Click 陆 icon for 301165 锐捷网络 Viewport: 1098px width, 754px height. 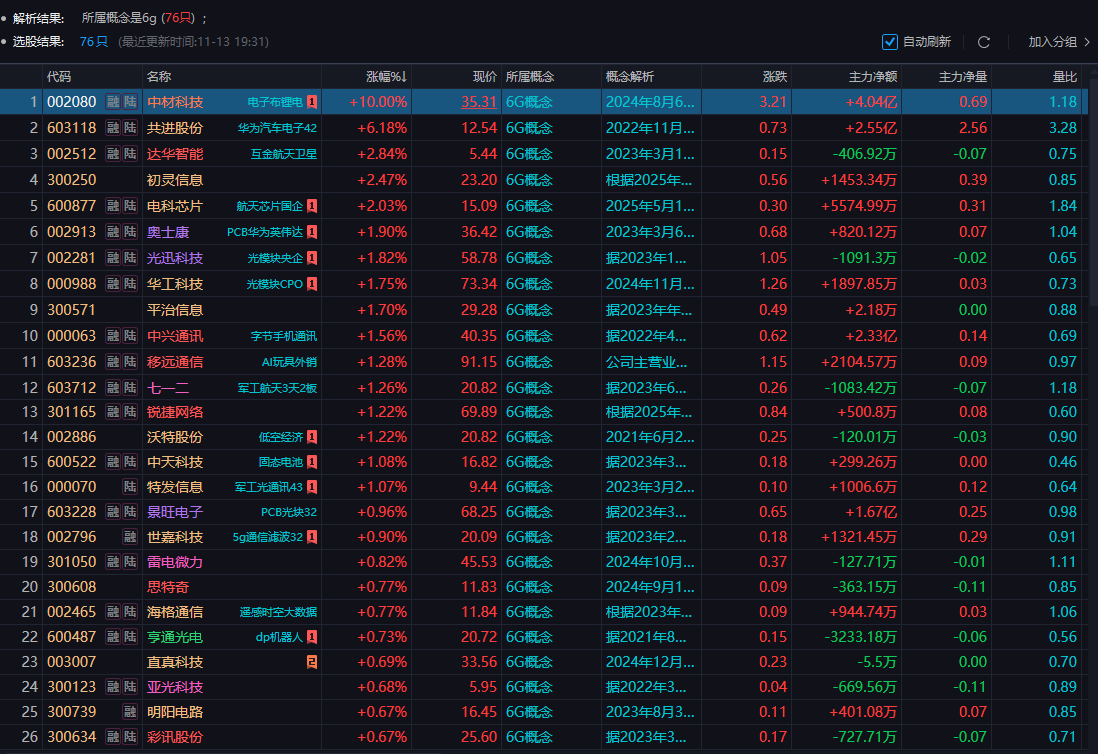[x=130, y=412]
